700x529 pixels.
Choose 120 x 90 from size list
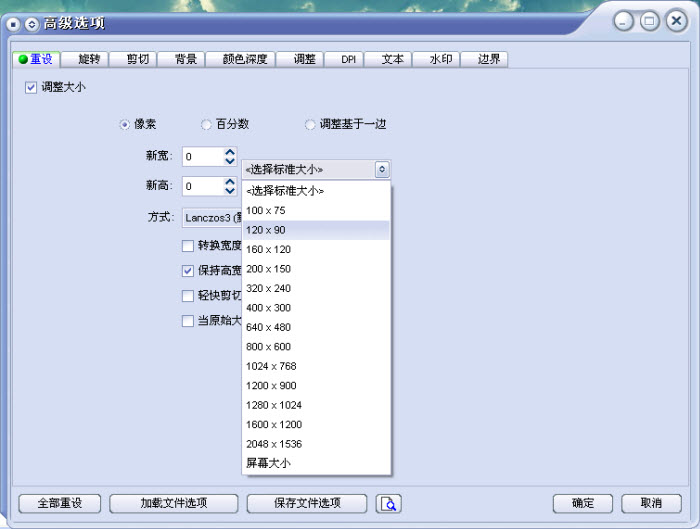click(316, 230)
